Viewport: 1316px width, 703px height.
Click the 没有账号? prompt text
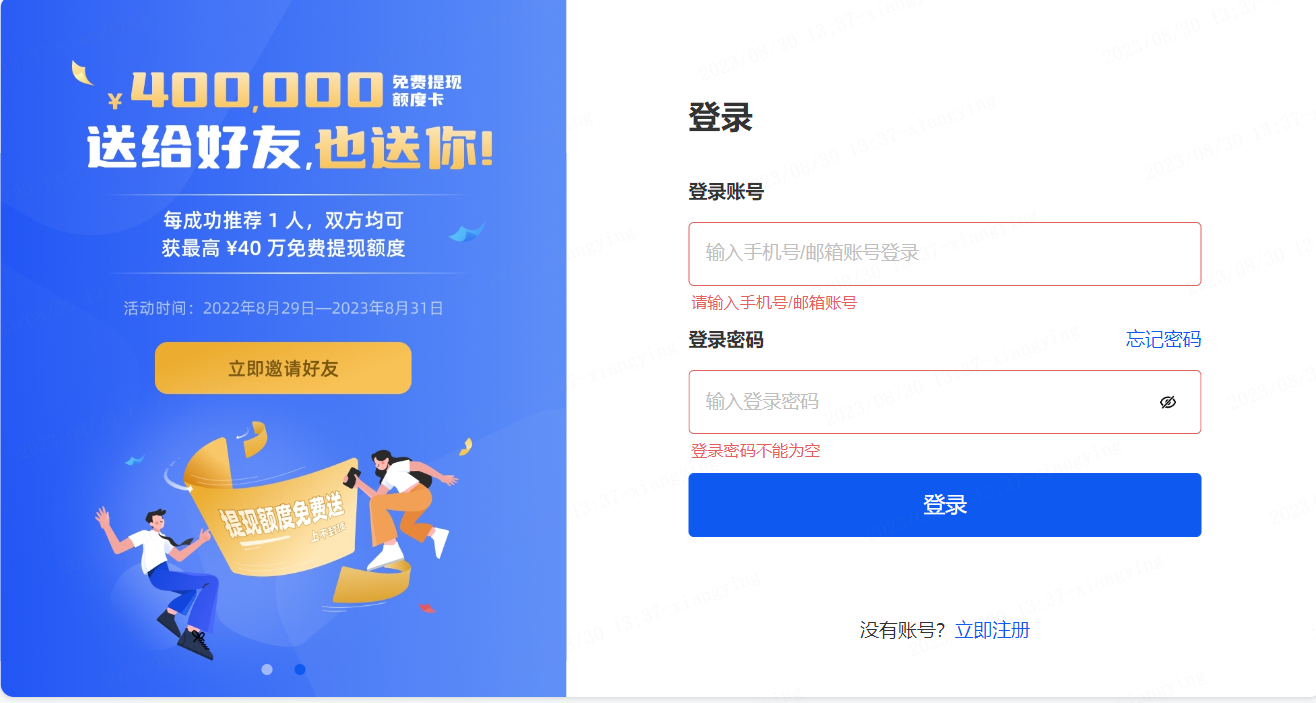point(903,630)
